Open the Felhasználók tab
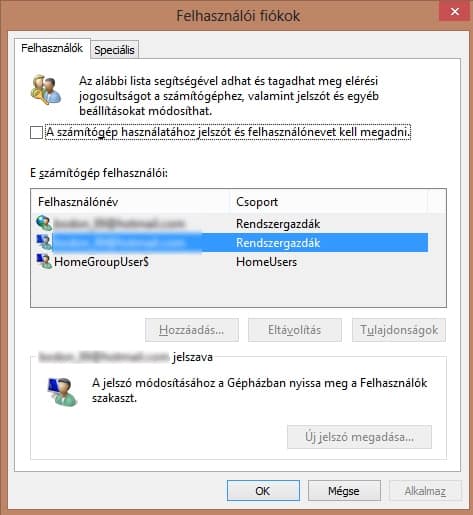Viewport: 473px width, 515px height. (52, 48)
